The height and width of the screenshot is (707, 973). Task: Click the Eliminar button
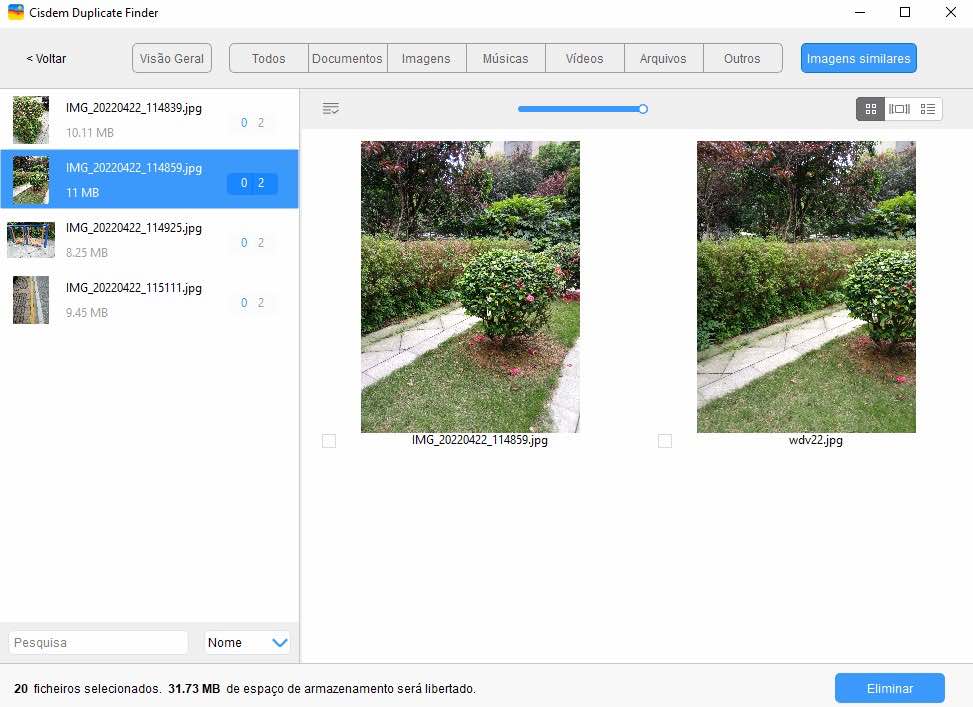point(889,688)
